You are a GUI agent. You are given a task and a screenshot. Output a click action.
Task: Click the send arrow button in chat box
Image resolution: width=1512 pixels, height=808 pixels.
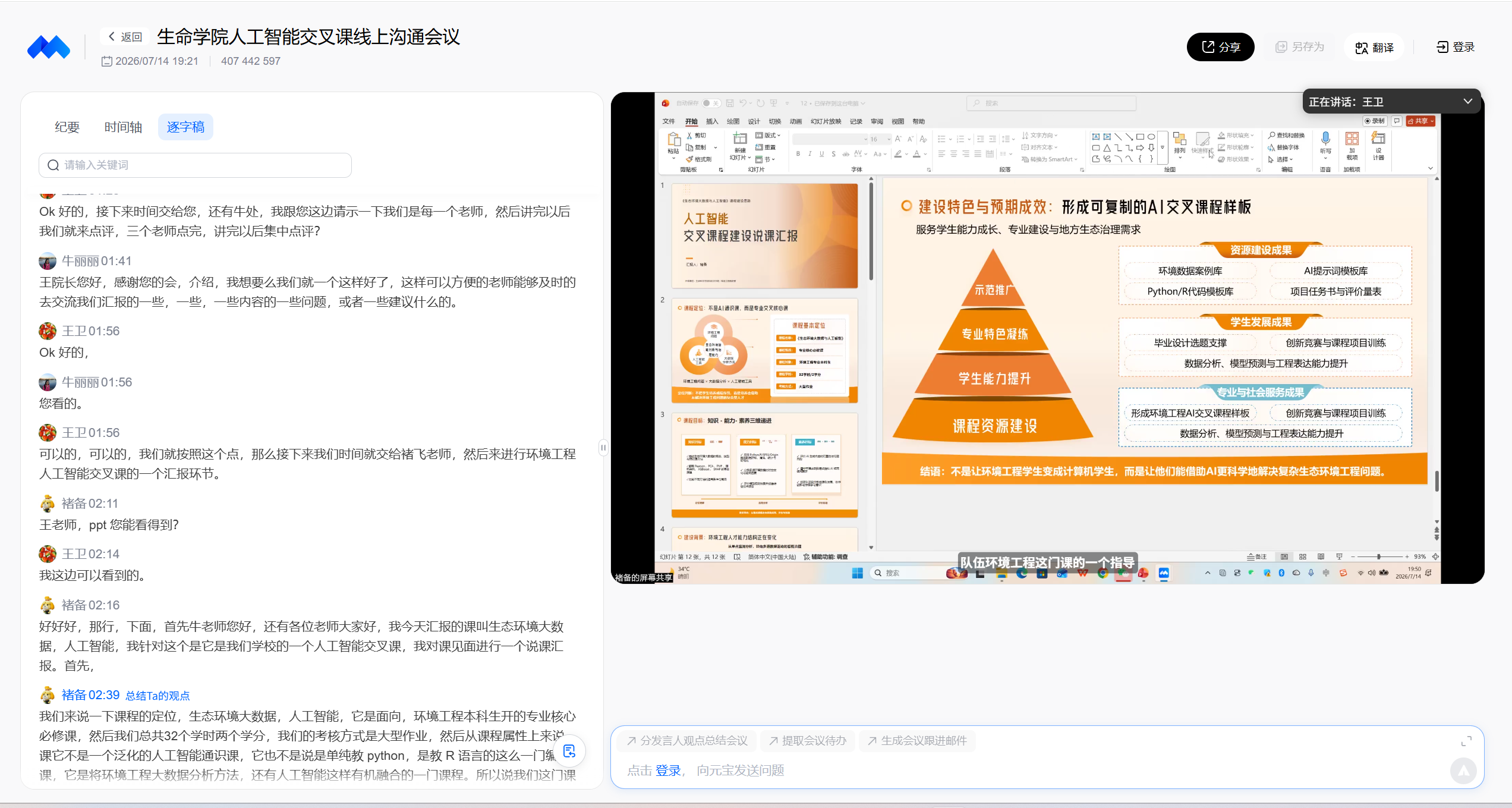[x=1463, y=771]
